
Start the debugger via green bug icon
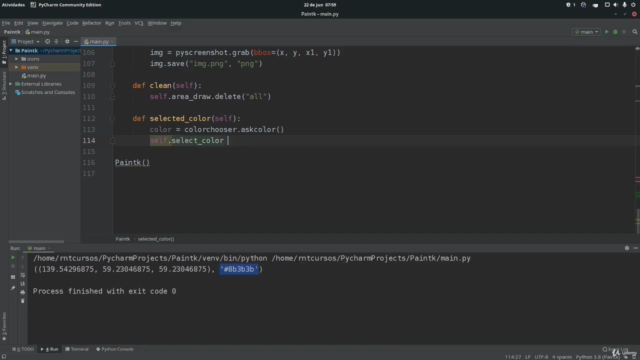click(x=616, y=32)
